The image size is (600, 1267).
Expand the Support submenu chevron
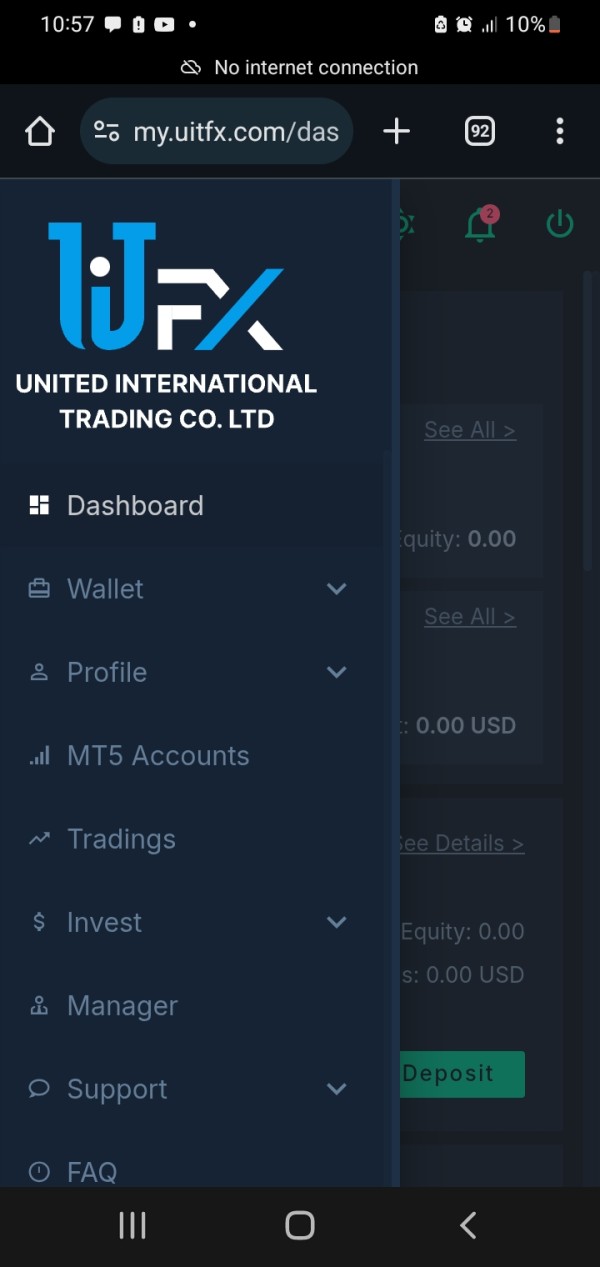point(337,1089)
